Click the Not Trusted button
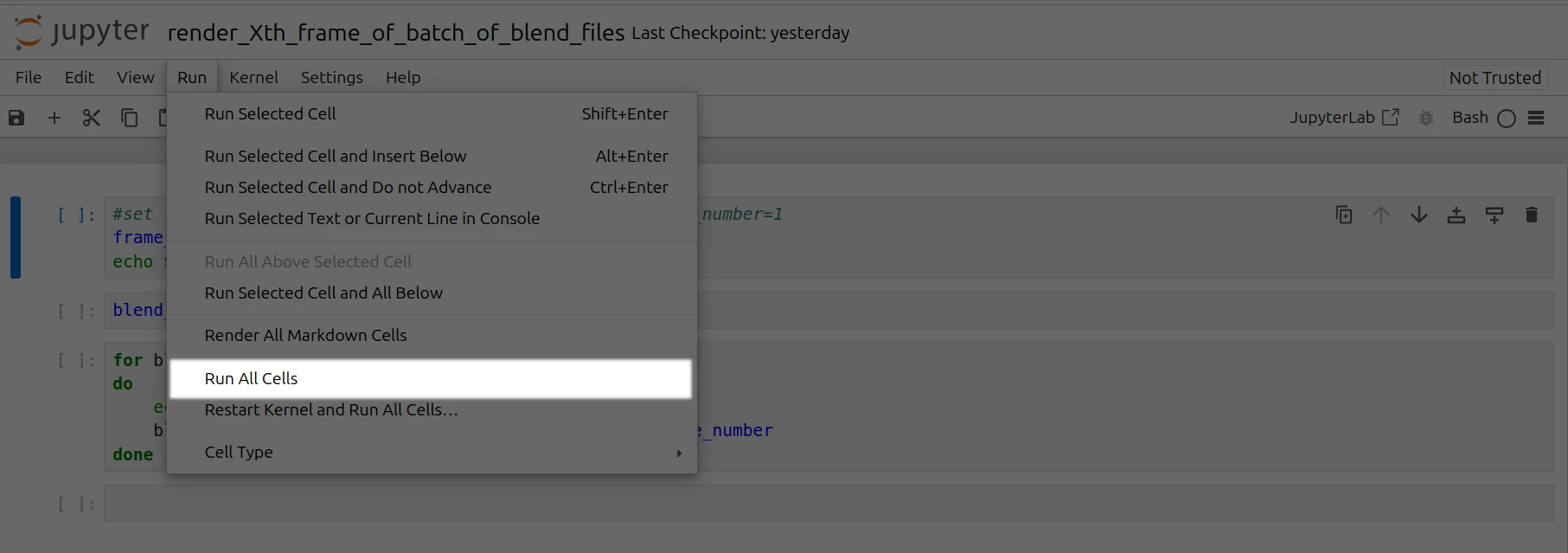Screen dimensions: 1568x553 tap(1495, 78)
